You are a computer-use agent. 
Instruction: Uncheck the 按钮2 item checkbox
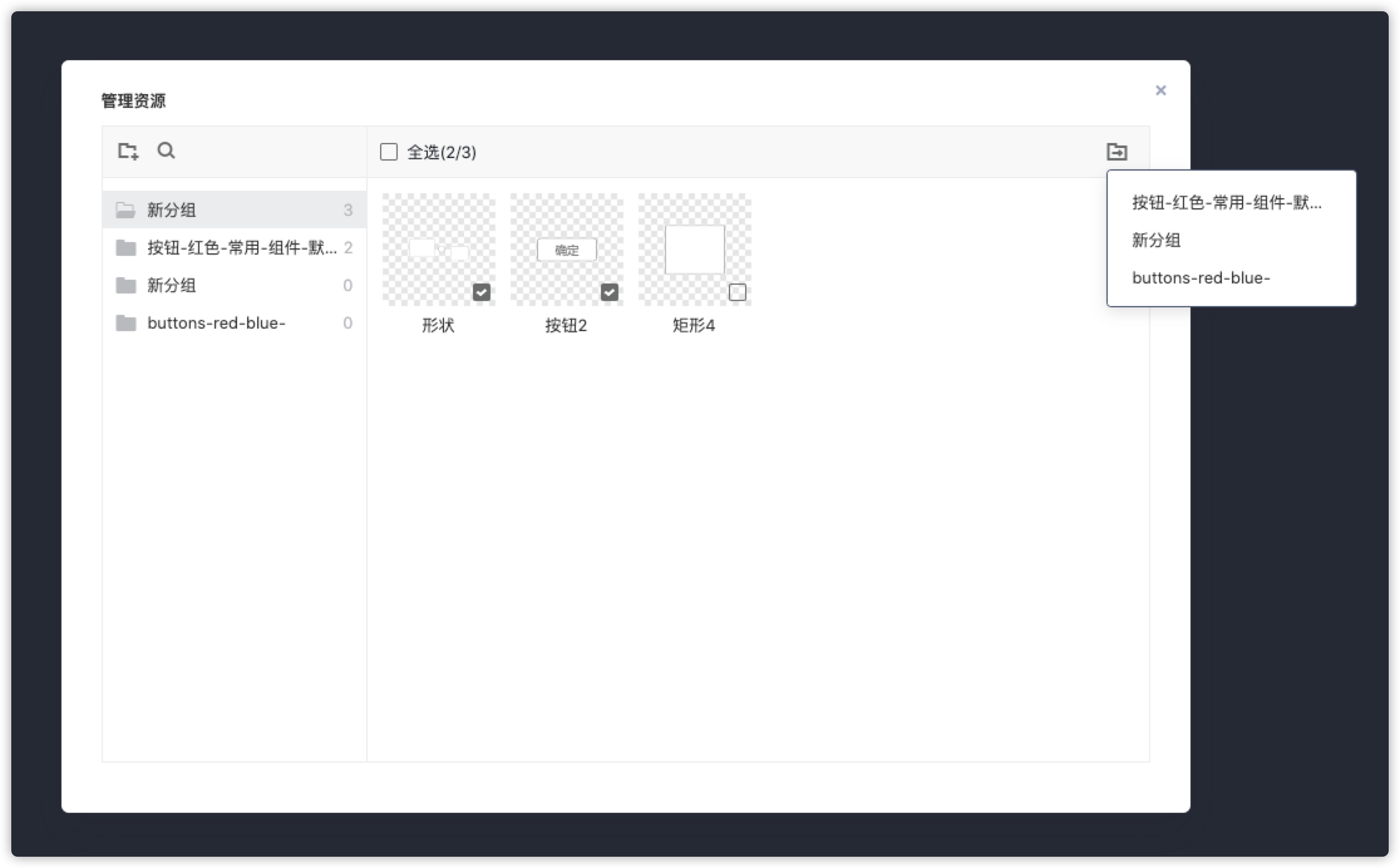610,292
